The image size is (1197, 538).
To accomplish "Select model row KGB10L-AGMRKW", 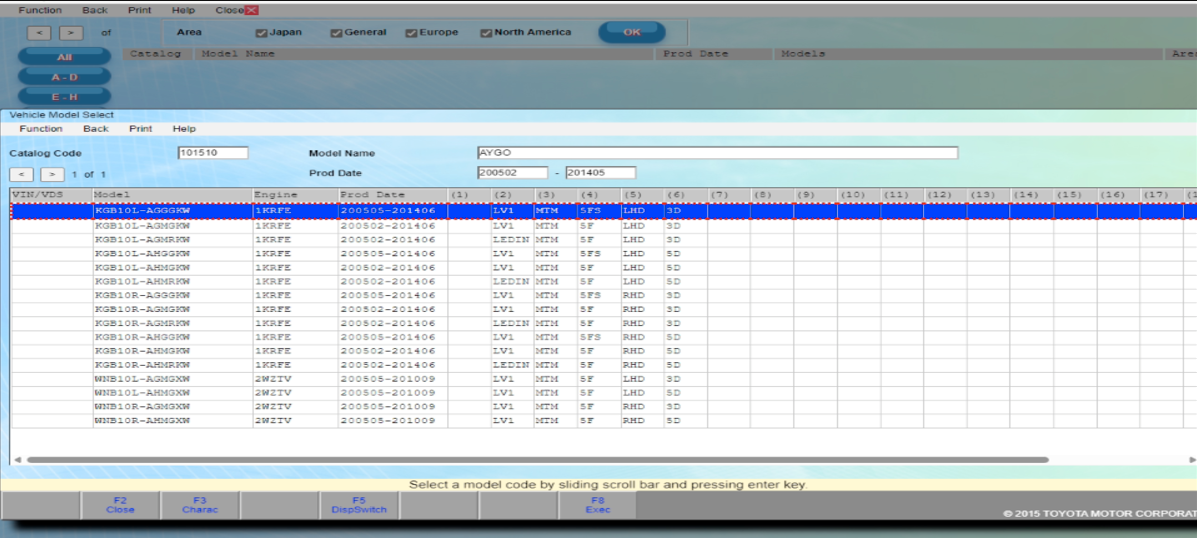I will (x=603, y=240).
